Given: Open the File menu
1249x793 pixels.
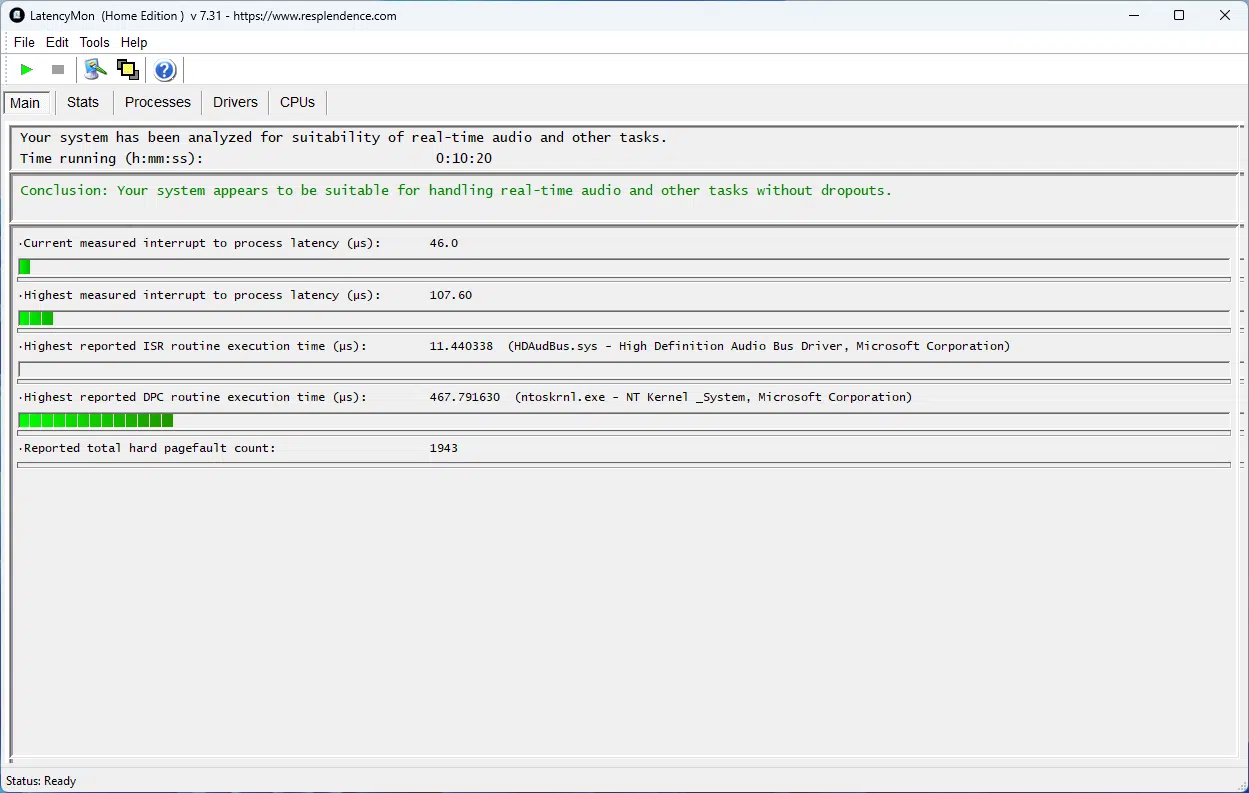Looking at the screenshot, I should (24, 42).
